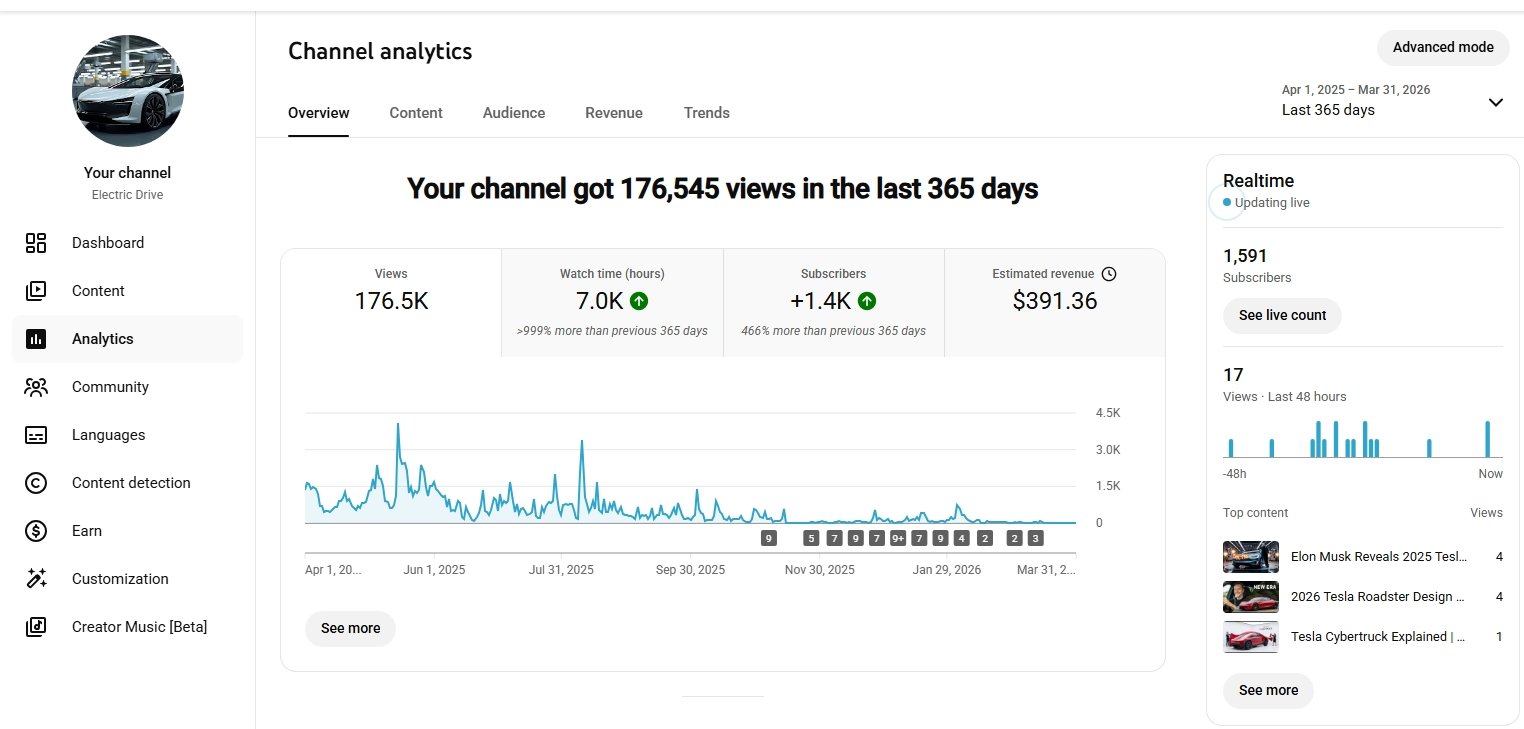
Task: Click the Advanced mode button
Action: [x=1443, y=47]
